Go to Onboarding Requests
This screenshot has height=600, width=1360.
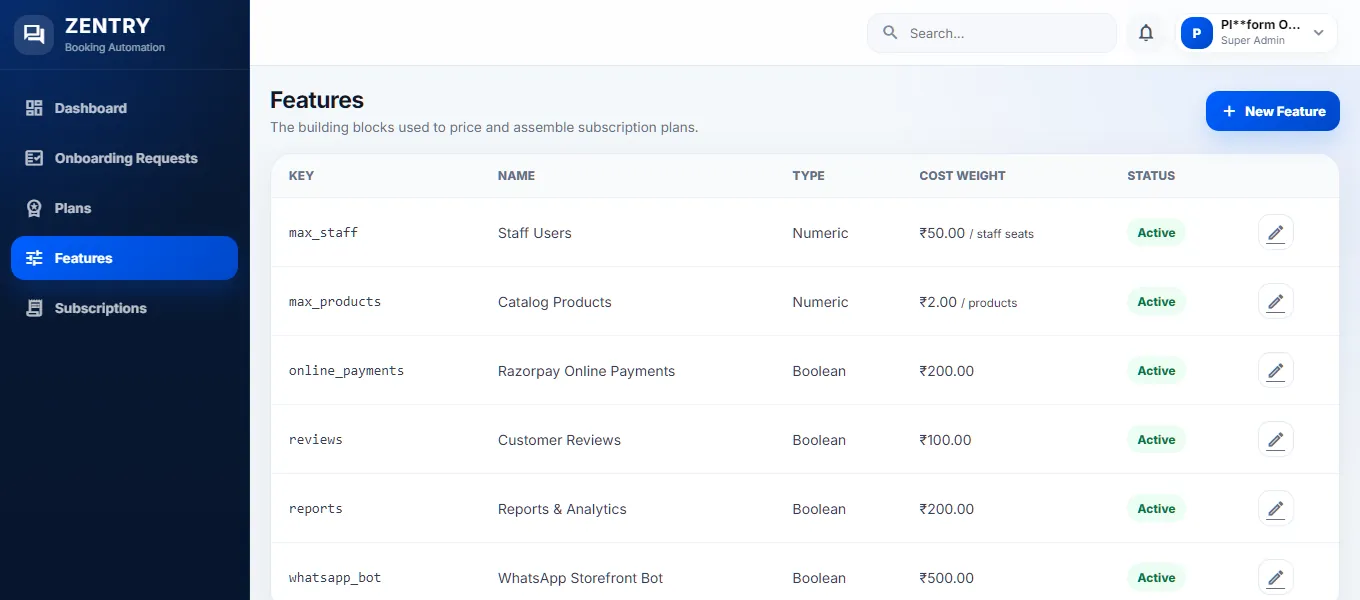[x=124, y=158]
